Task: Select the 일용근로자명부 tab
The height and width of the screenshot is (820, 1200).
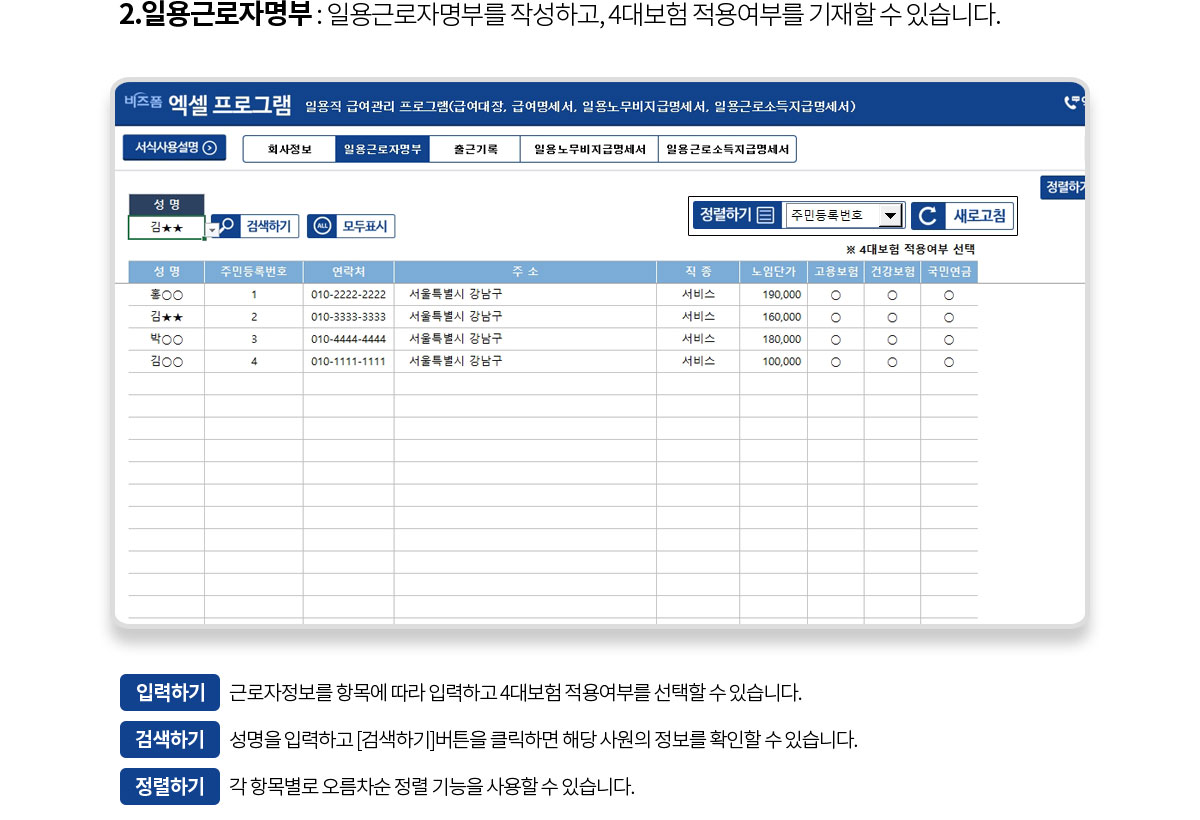Action: 382,150
